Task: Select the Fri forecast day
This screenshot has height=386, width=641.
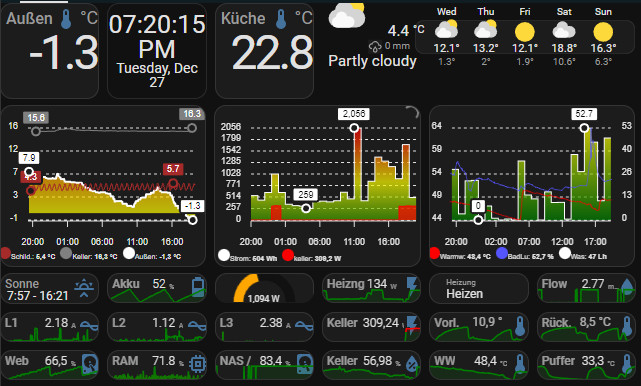Action: tap(525, 36)
